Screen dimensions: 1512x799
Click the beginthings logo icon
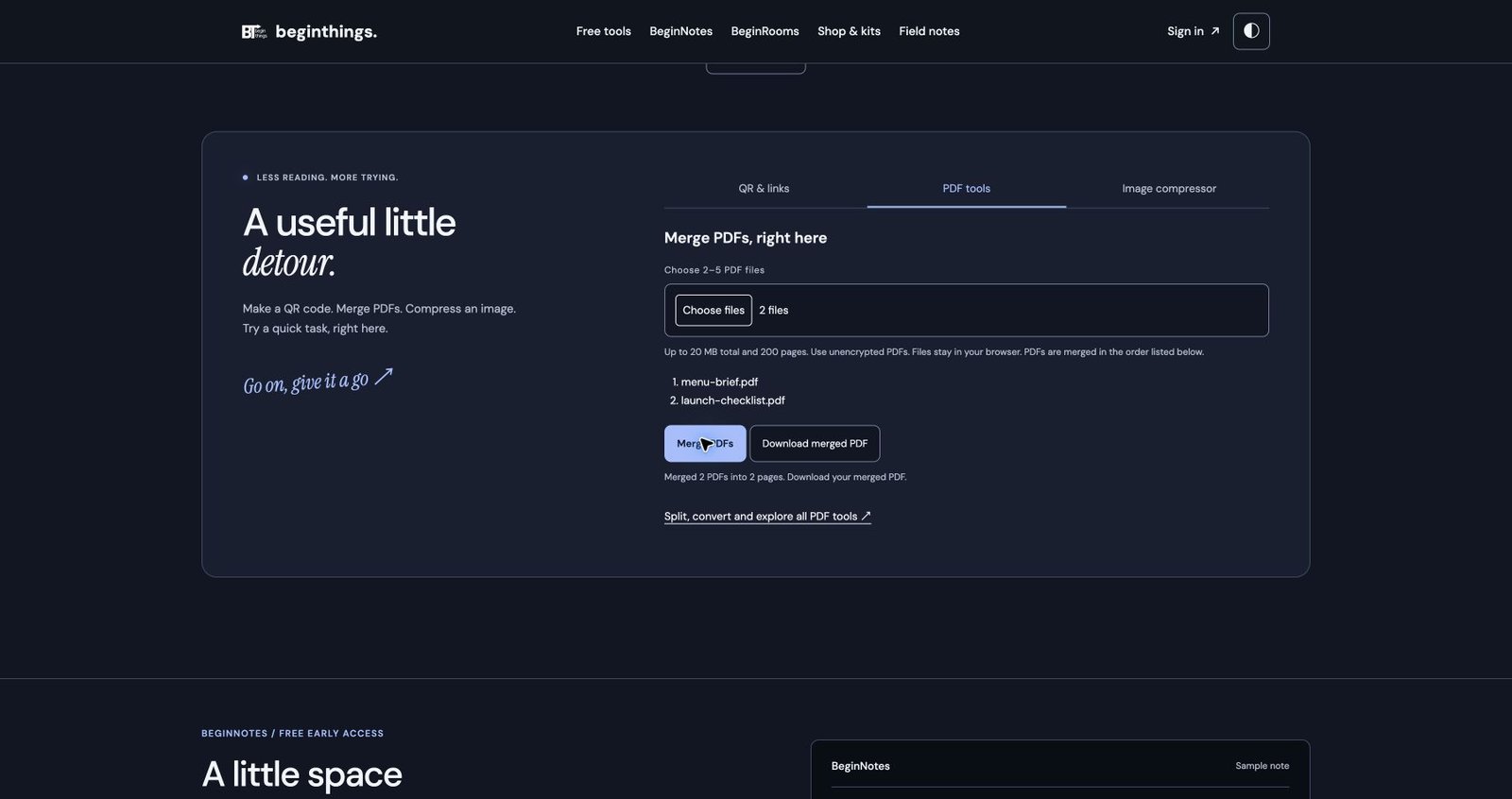[253, 32]
